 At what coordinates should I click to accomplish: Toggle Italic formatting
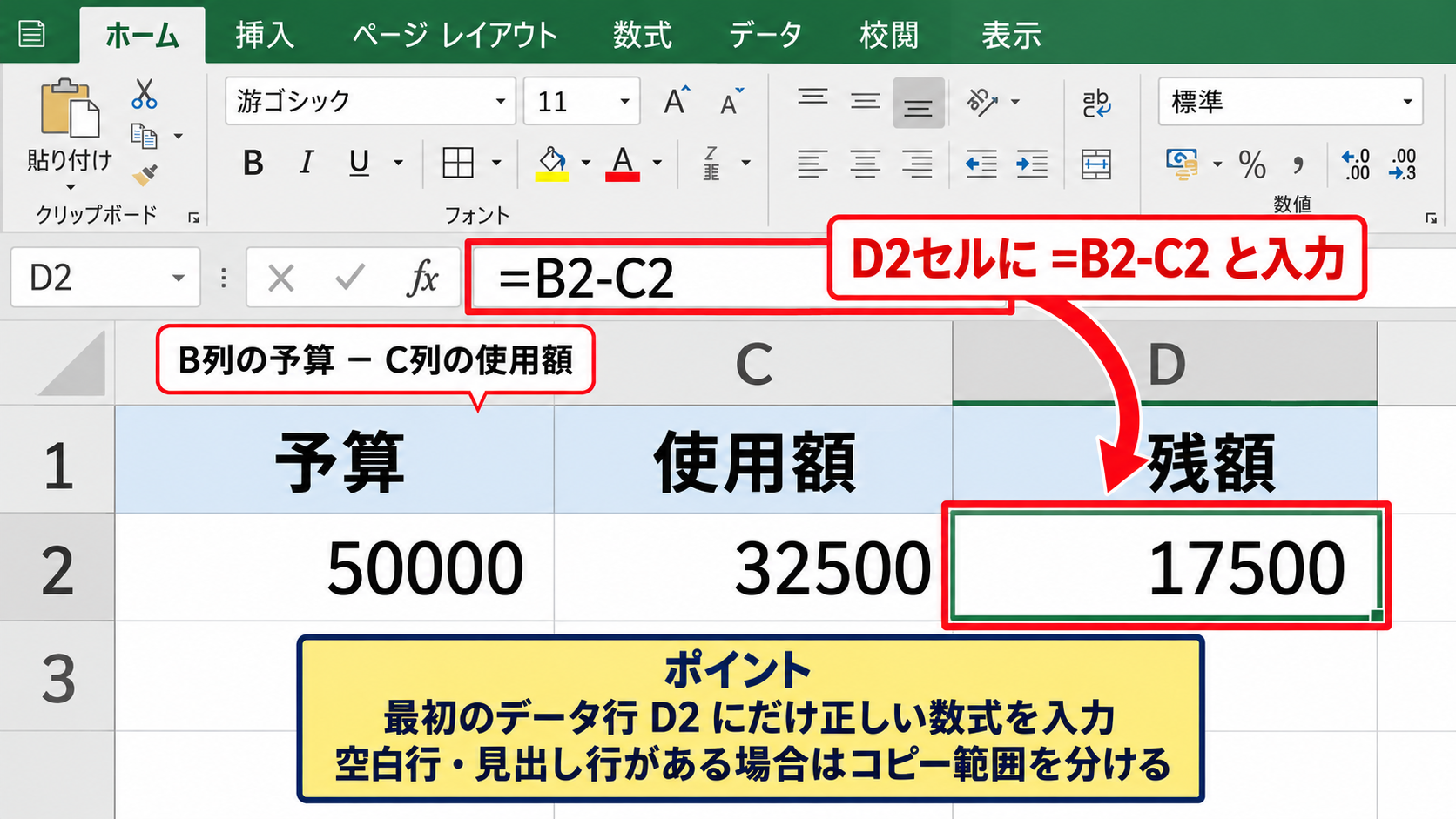tap(306, 163)
